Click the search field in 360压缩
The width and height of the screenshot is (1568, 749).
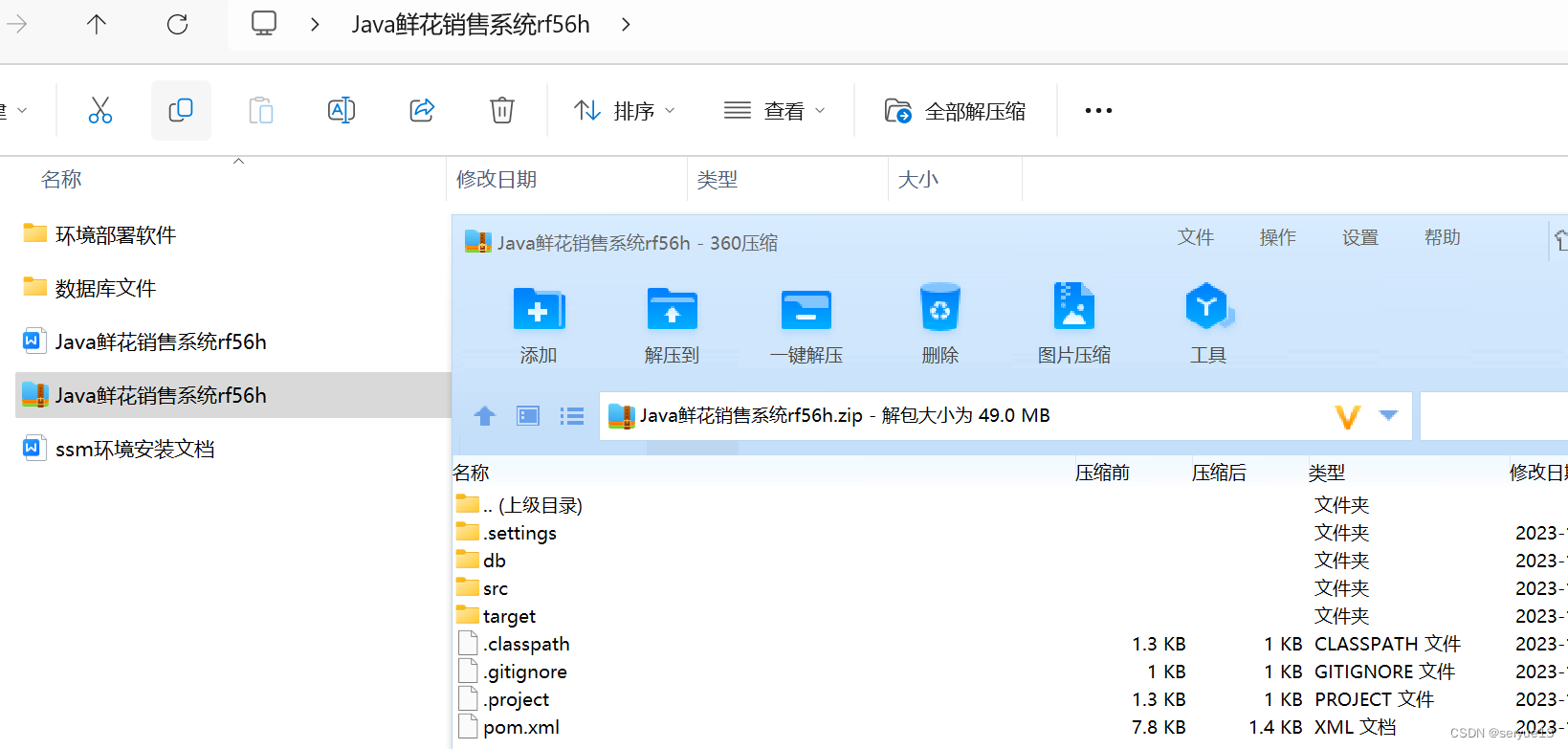1493,416
